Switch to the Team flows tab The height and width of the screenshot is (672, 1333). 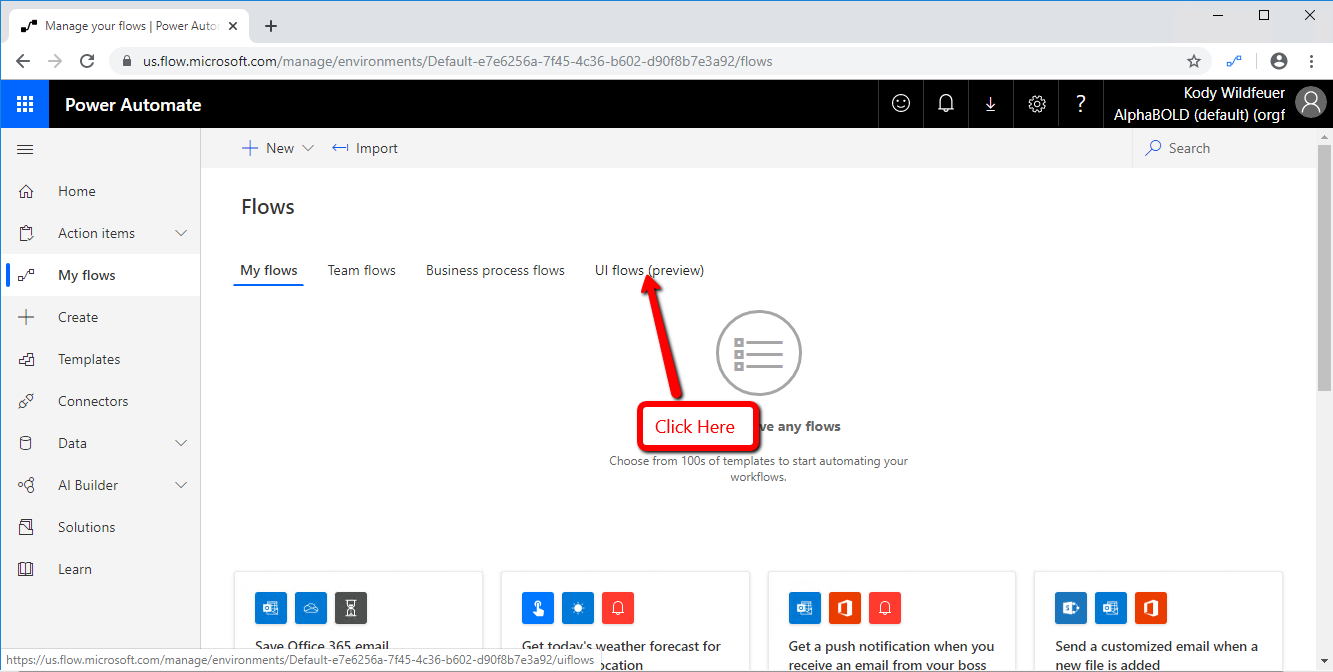tap(362, 270)
